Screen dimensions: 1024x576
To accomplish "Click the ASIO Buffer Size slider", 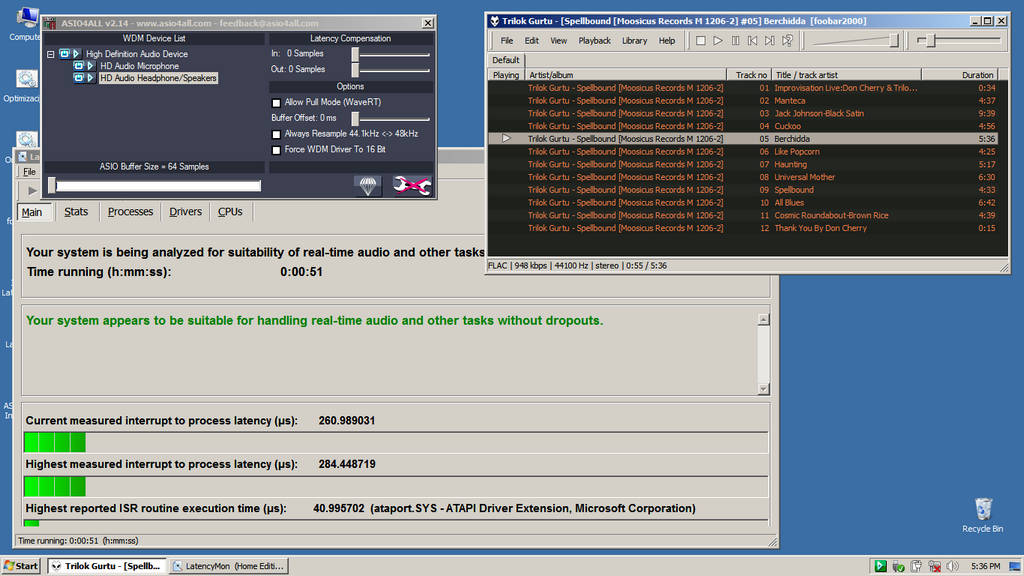I will click(155, 186).
